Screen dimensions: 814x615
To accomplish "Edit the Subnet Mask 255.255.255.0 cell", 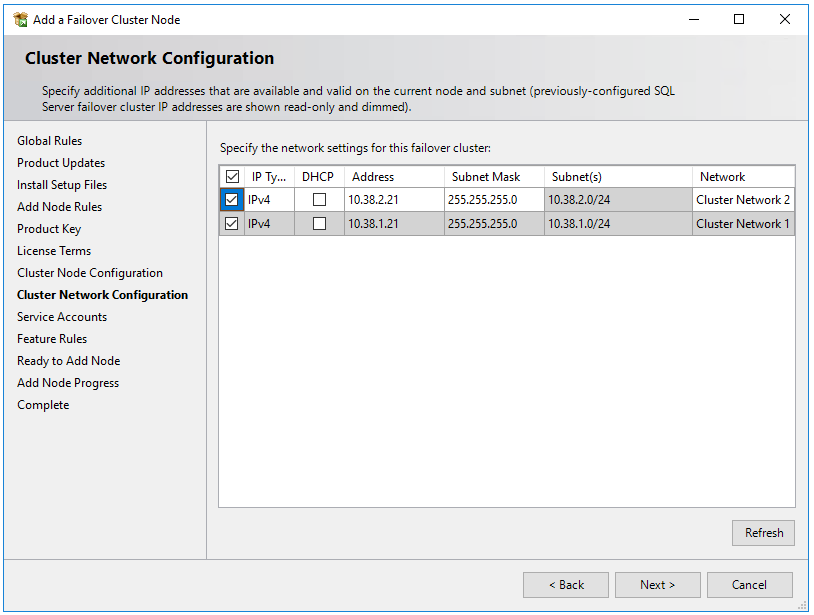I will click(487, 200).
